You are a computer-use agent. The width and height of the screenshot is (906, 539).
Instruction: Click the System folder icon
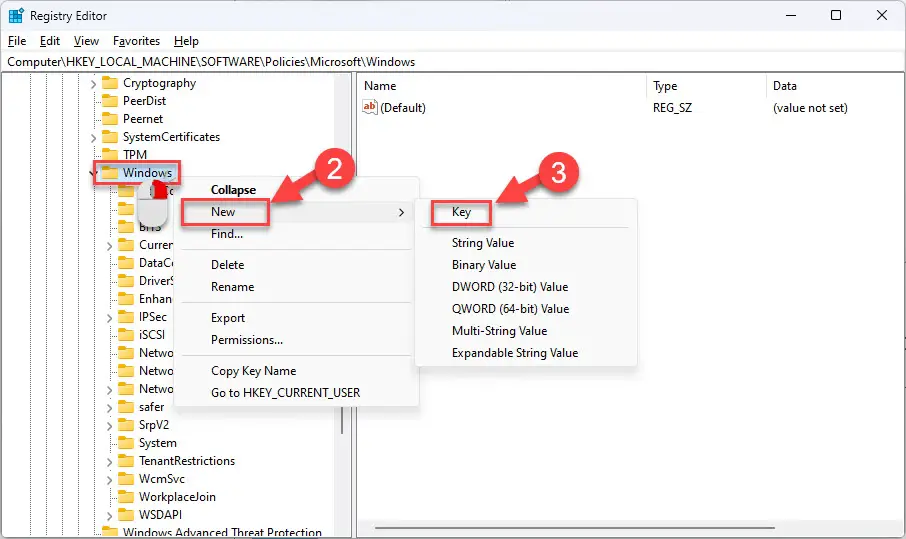click(126, 443)
